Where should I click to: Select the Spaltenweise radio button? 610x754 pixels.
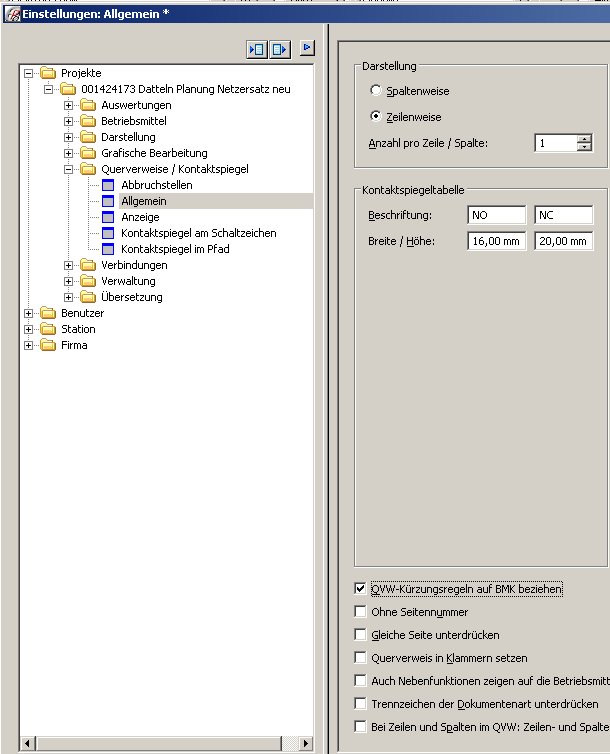[375, 90]
